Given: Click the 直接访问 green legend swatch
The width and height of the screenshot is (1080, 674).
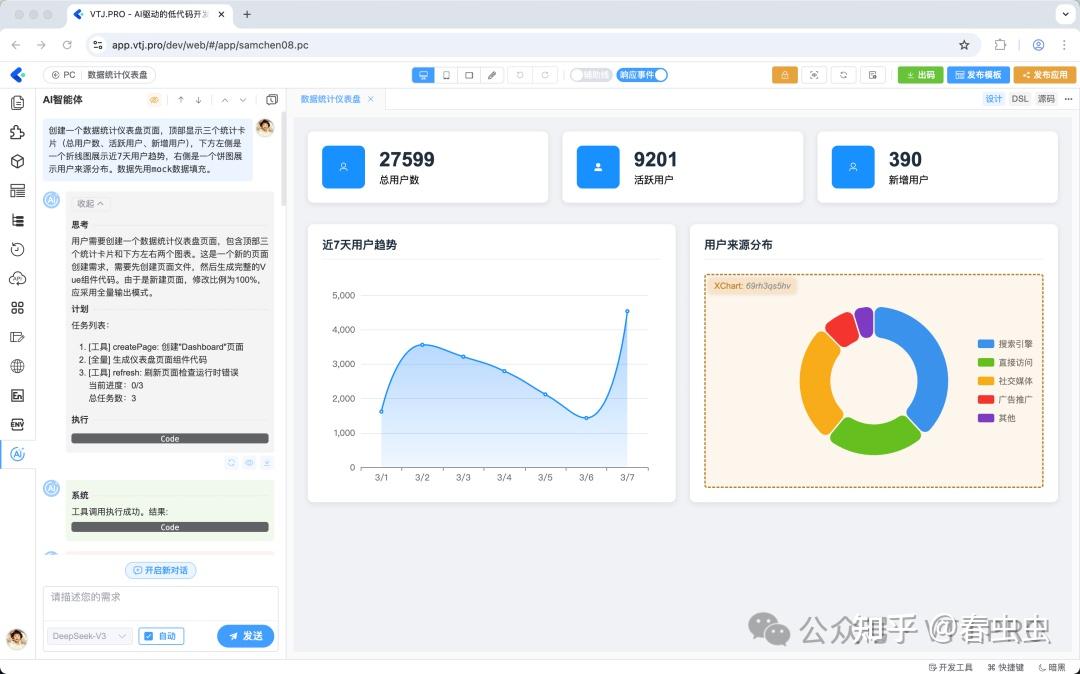Looking at the screenshot, I should (986, 362).
